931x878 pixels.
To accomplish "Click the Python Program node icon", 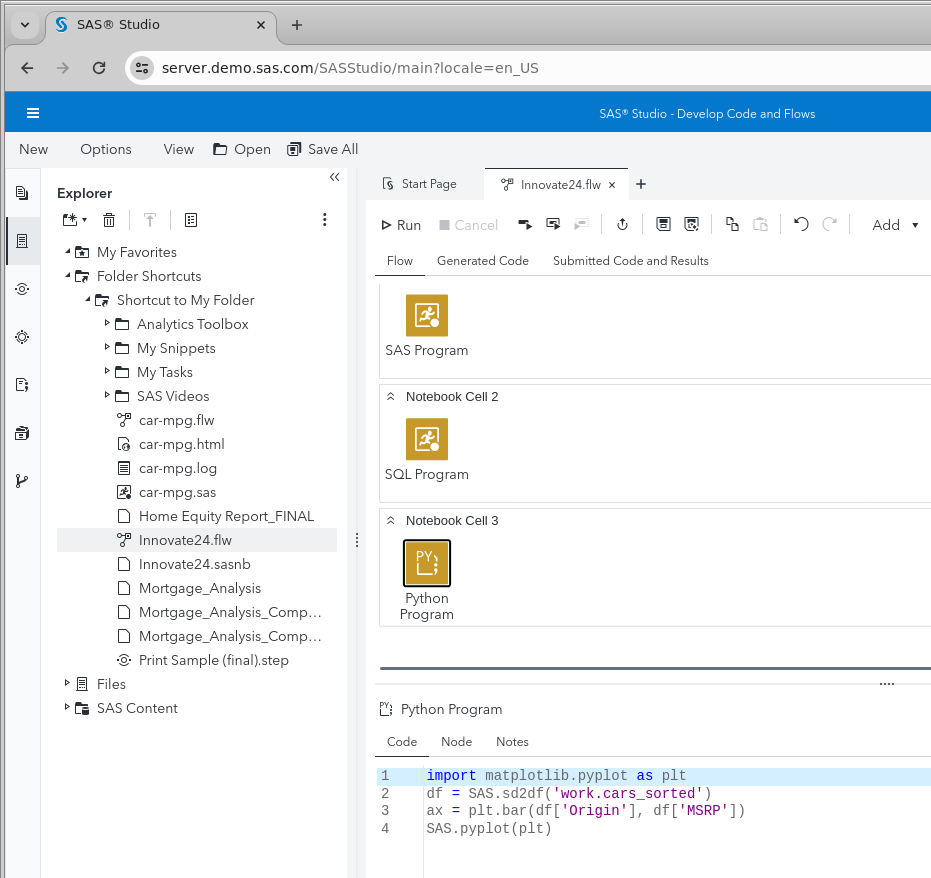I will click(427, 563).
